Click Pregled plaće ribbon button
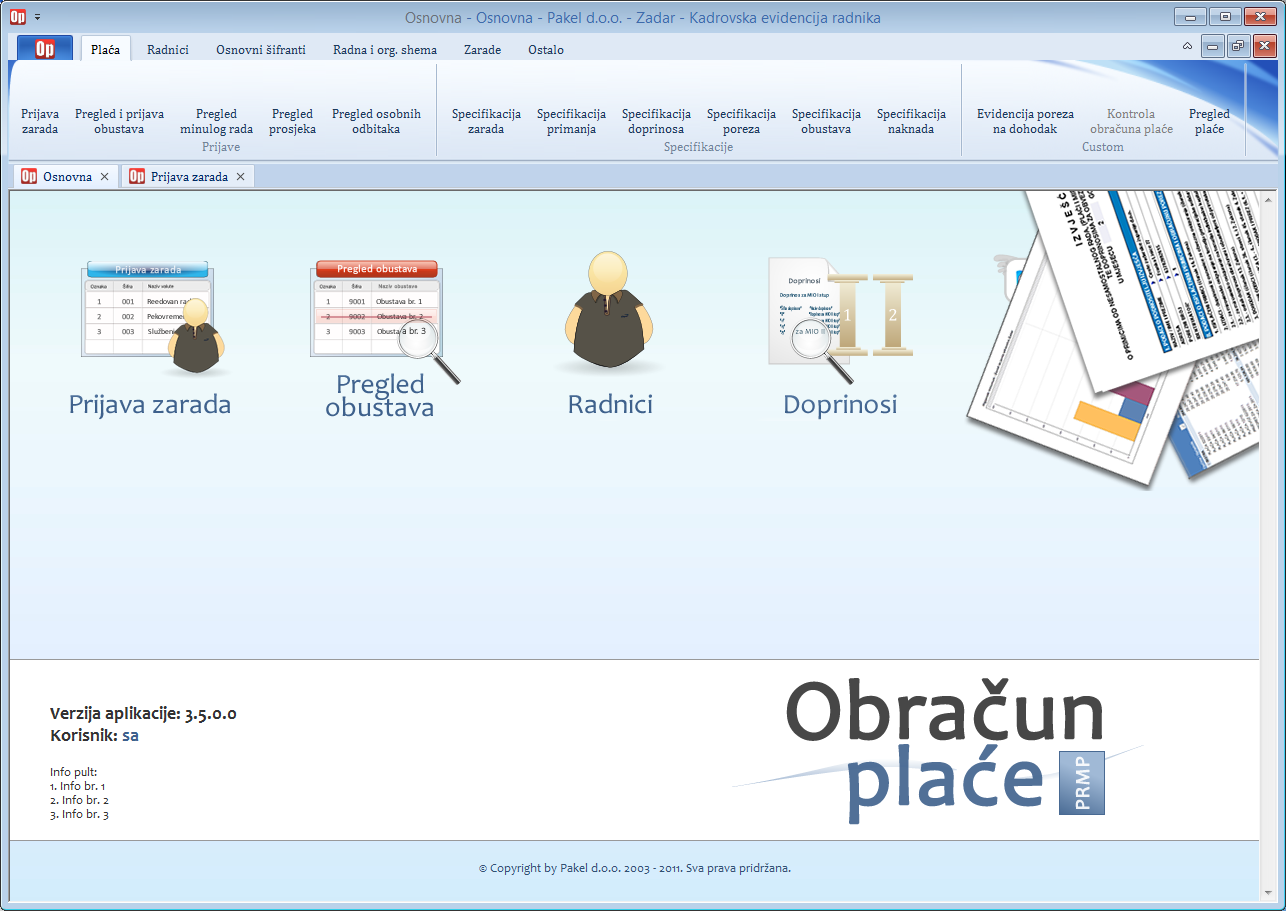This screenshot has width=1286, height=911. click(x=1210, y=121)
